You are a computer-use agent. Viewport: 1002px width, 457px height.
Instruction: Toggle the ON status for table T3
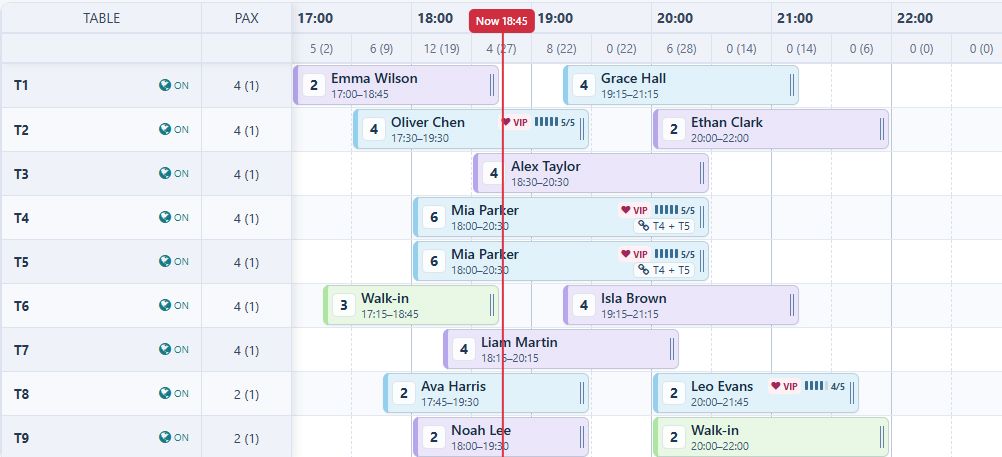(x=174, y=173)
